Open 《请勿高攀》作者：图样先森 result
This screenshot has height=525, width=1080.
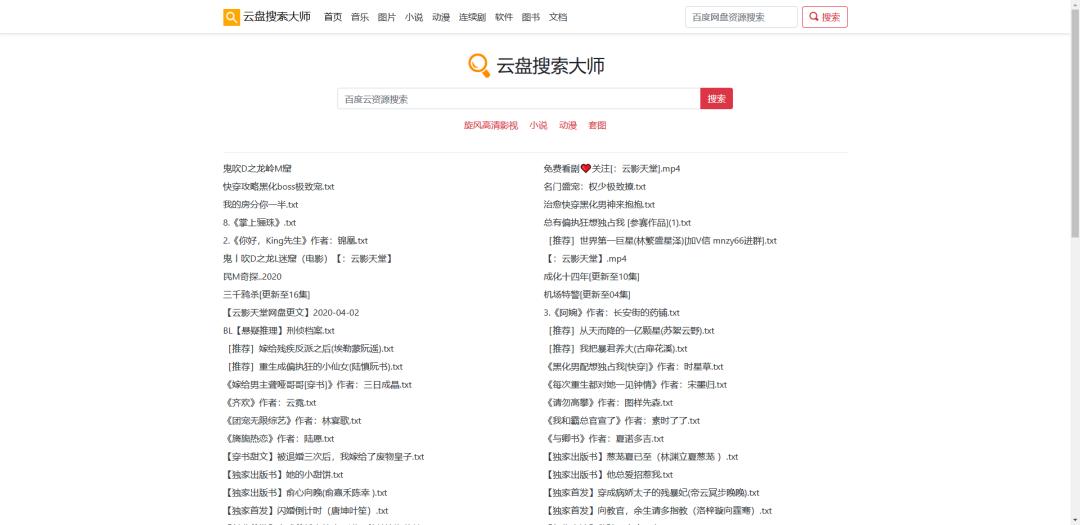coord(608,402)
